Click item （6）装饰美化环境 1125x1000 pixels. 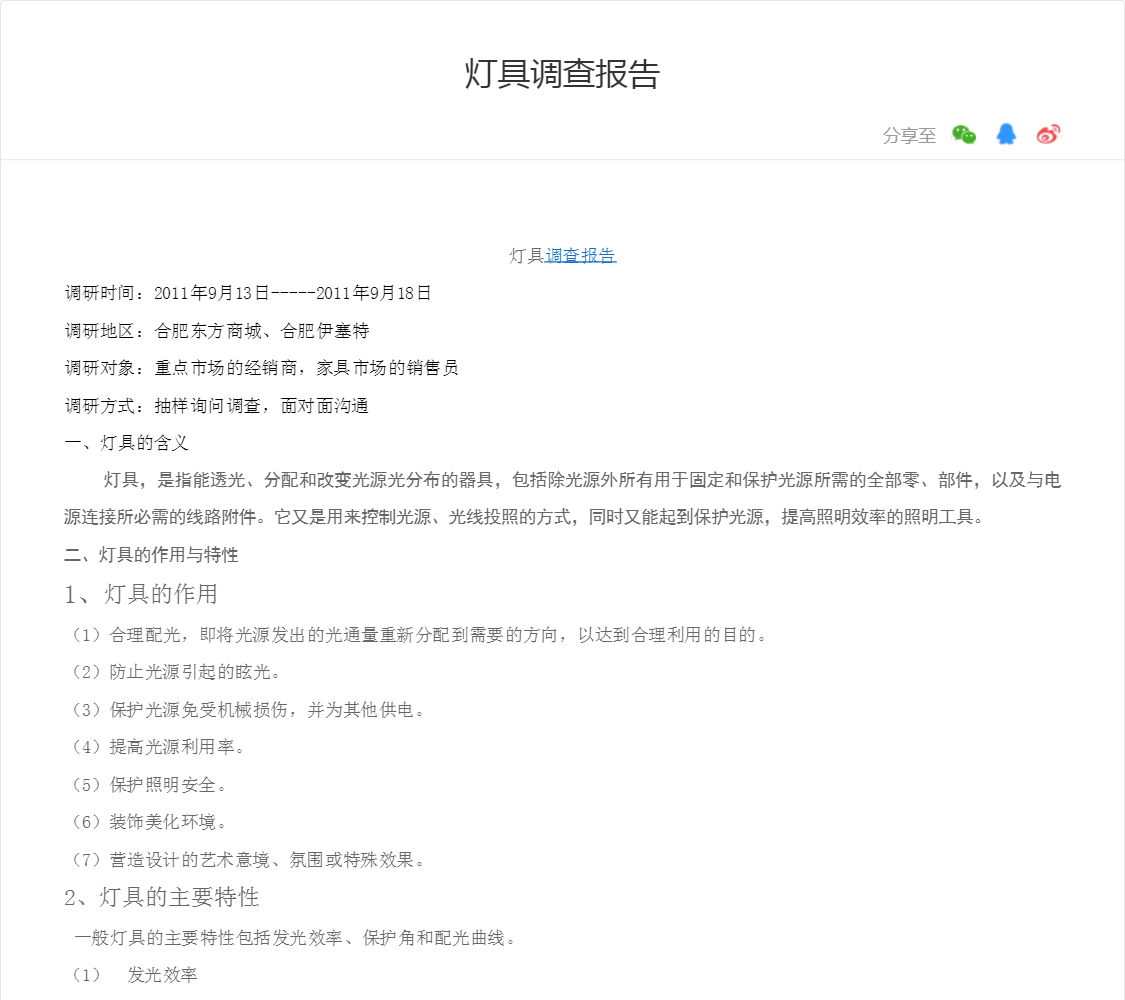tap(149, 822)
